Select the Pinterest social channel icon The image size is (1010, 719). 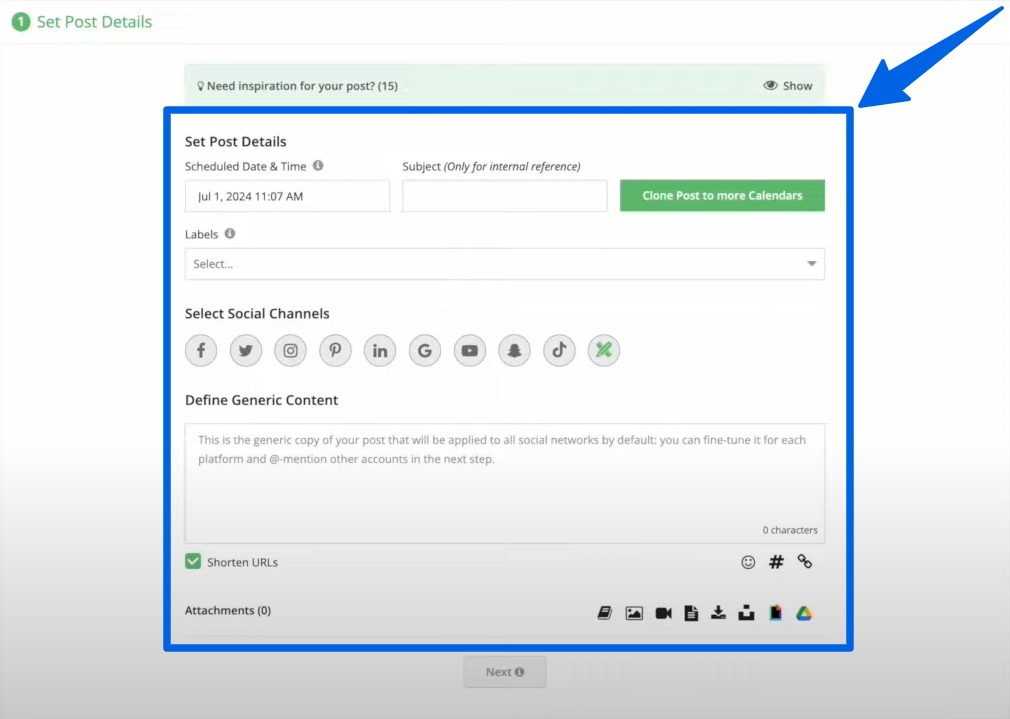coord(335,350)
